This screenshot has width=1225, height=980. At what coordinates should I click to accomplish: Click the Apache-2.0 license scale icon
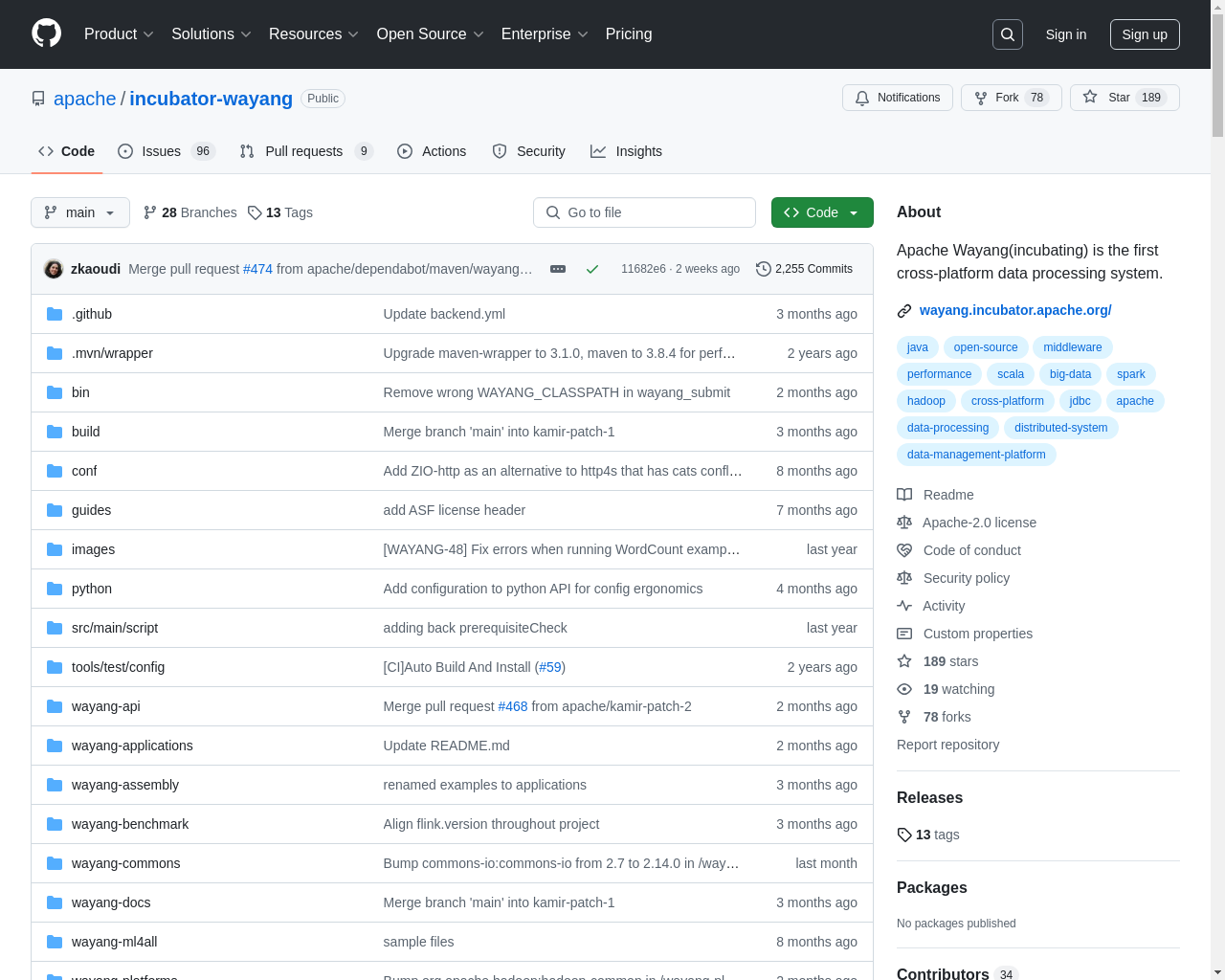point(904,523)
